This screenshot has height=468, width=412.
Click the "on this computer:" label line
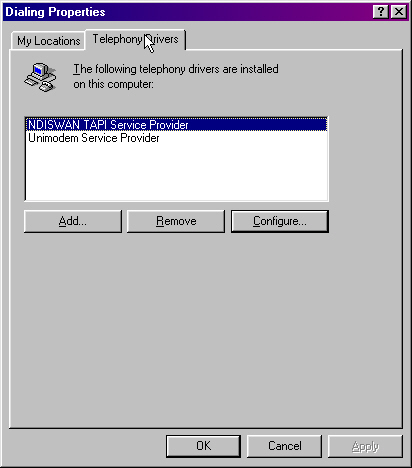[113, 84]
